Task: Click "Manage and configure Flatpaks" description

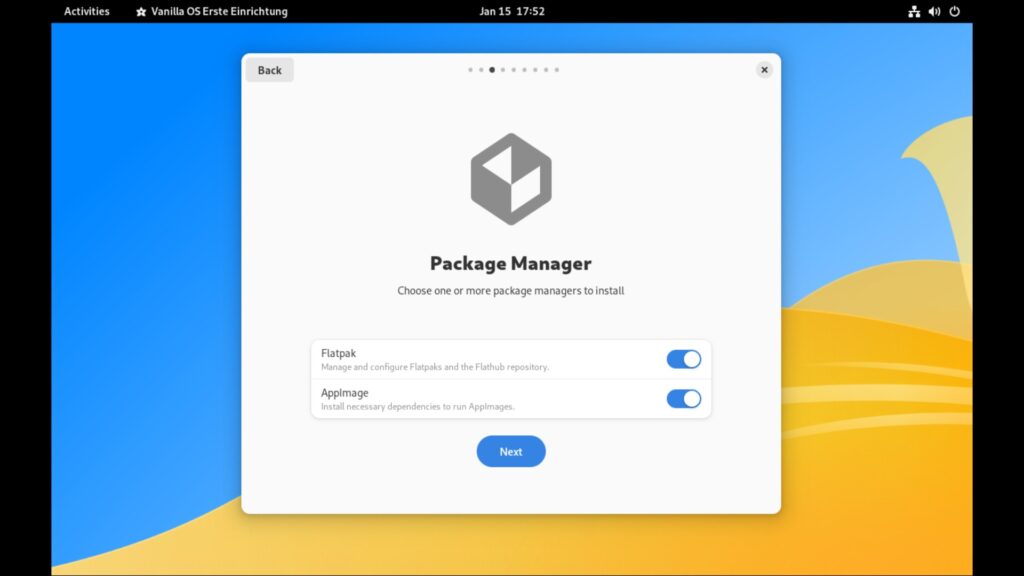Action: (435, 367)
